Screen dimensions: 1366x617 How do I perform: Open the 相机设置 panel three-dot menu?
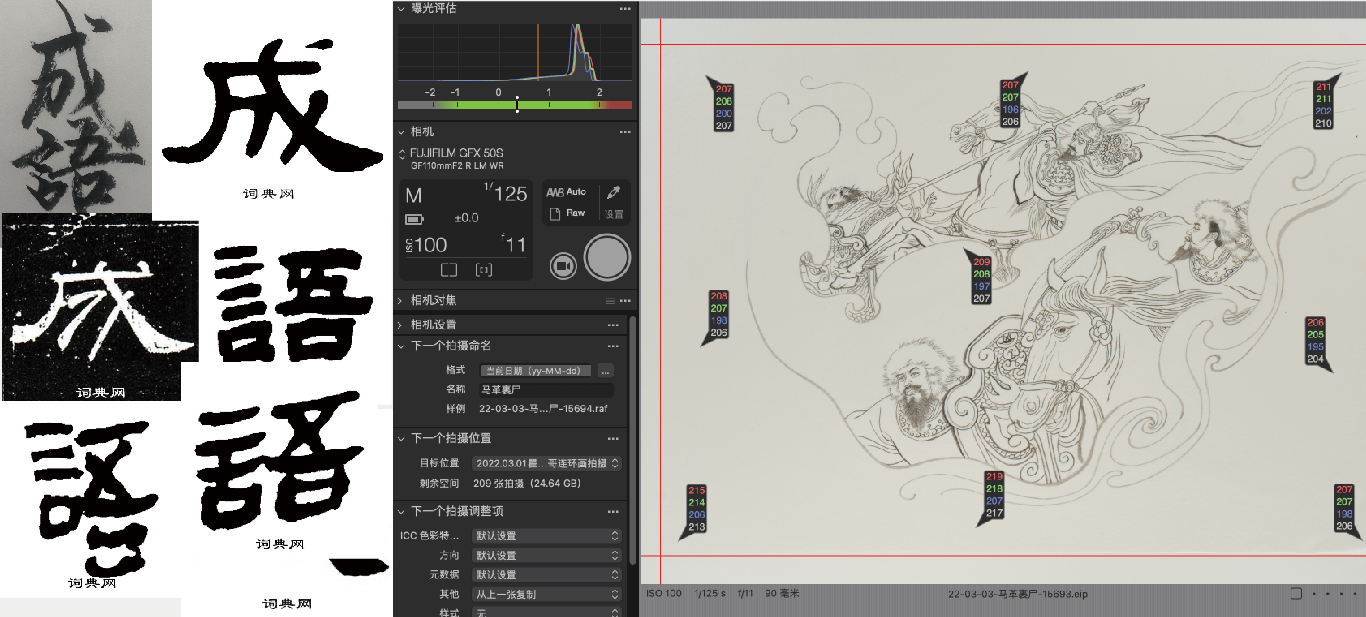click(x=613, y=325)
